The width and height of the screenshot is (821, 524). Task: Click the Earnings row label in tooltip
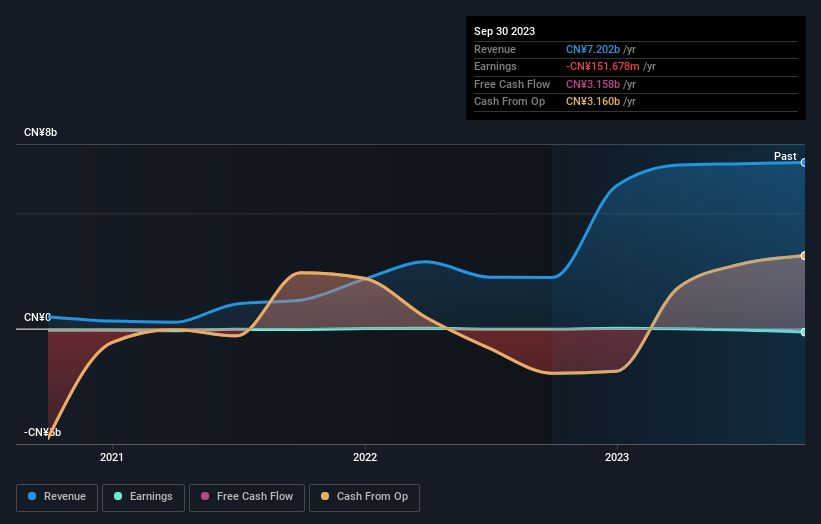coord(495,66)
